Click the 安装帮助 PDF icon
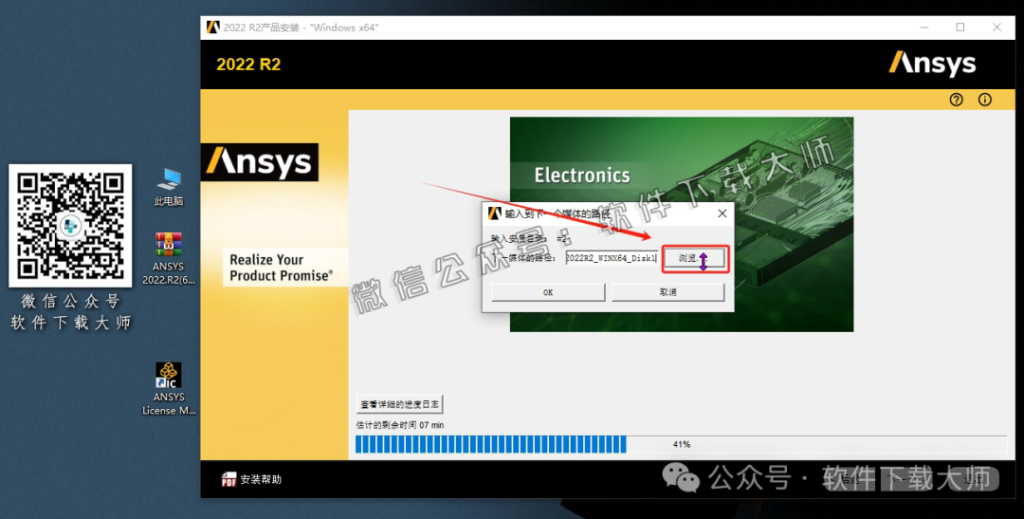 pos(229,479)
